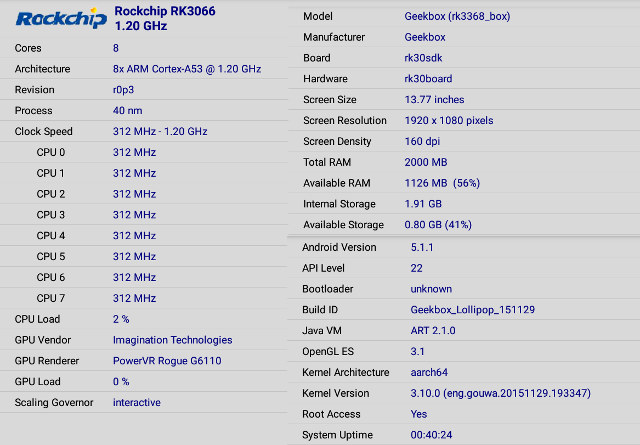Click the Scaling Governor label

54,403
